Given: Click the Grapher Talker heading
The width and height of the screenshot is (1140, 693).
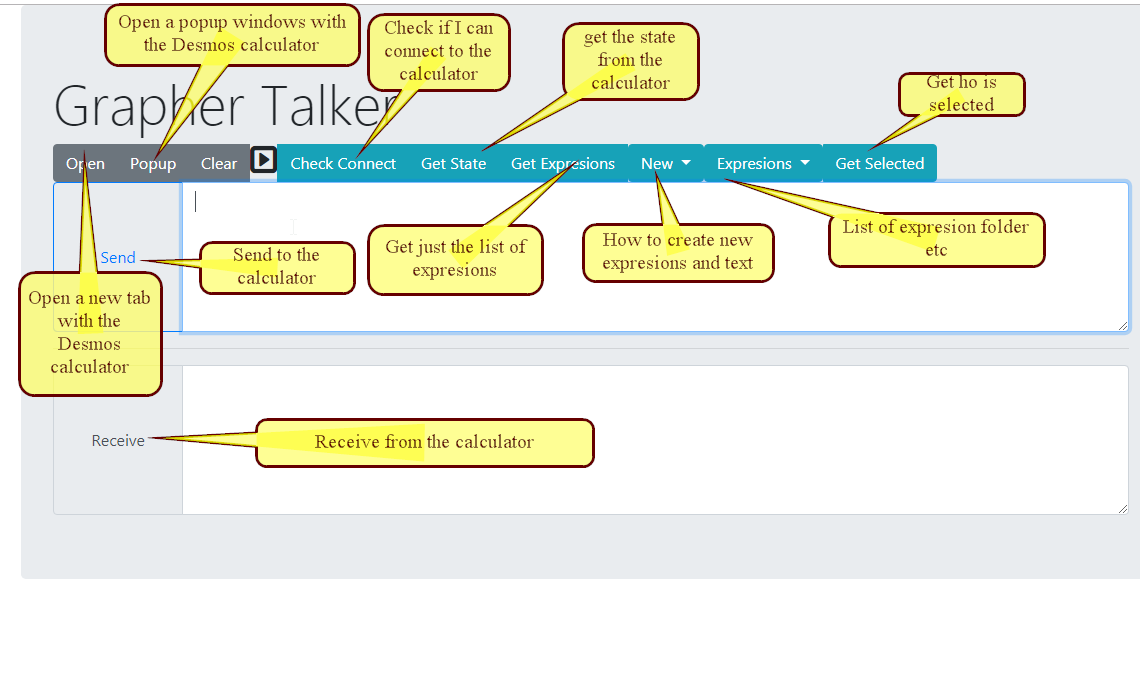Looking at the screenshot, I should pos(228,106).
